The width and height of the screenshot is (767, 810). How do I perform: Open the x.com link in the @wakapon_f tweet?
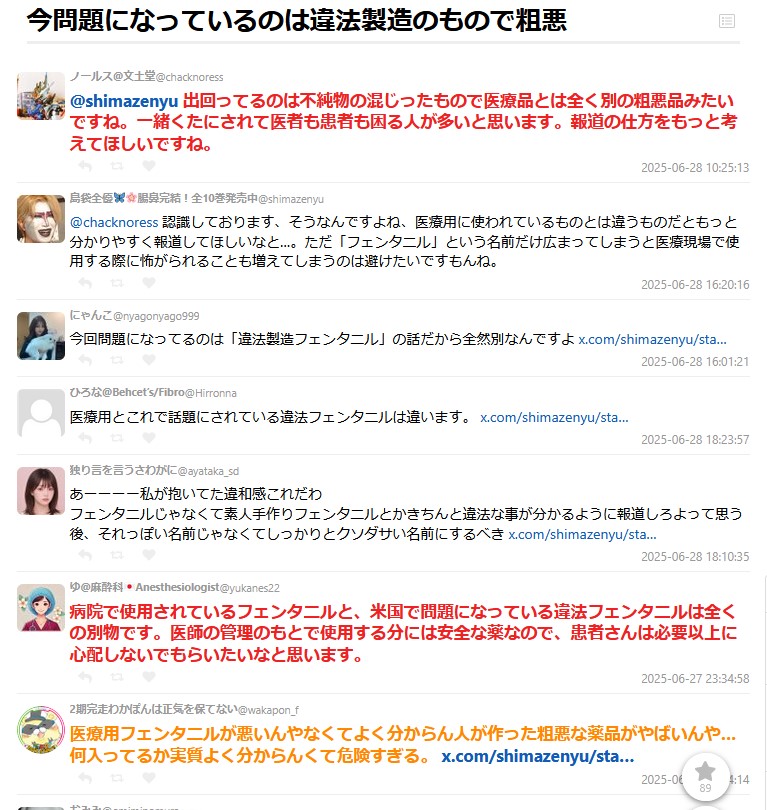(x=538, y=756)
